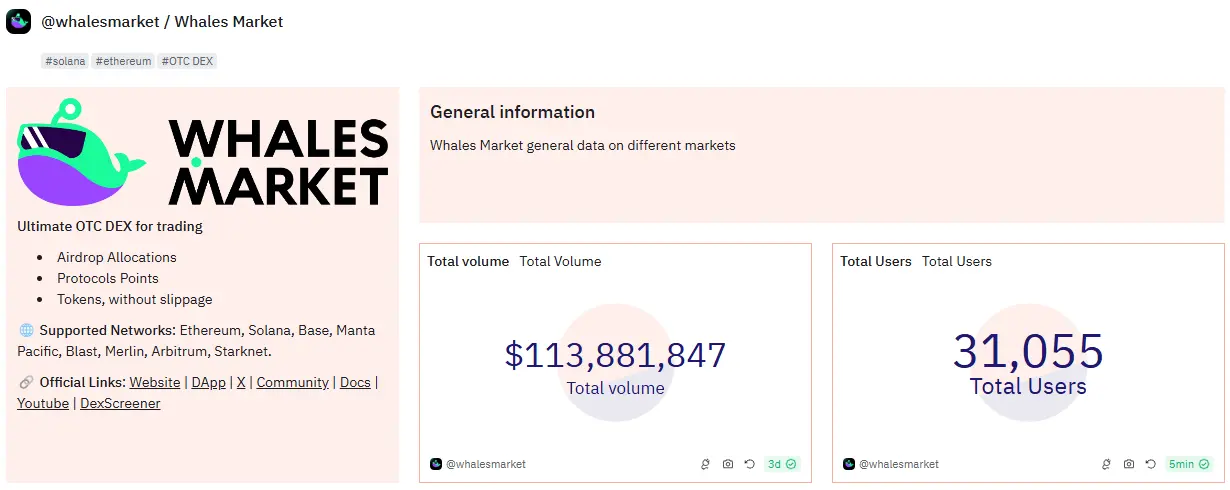The image size is (1230, 490).
Task: Click the 3d freshness badge on Total volume
Action: [781, 464]
